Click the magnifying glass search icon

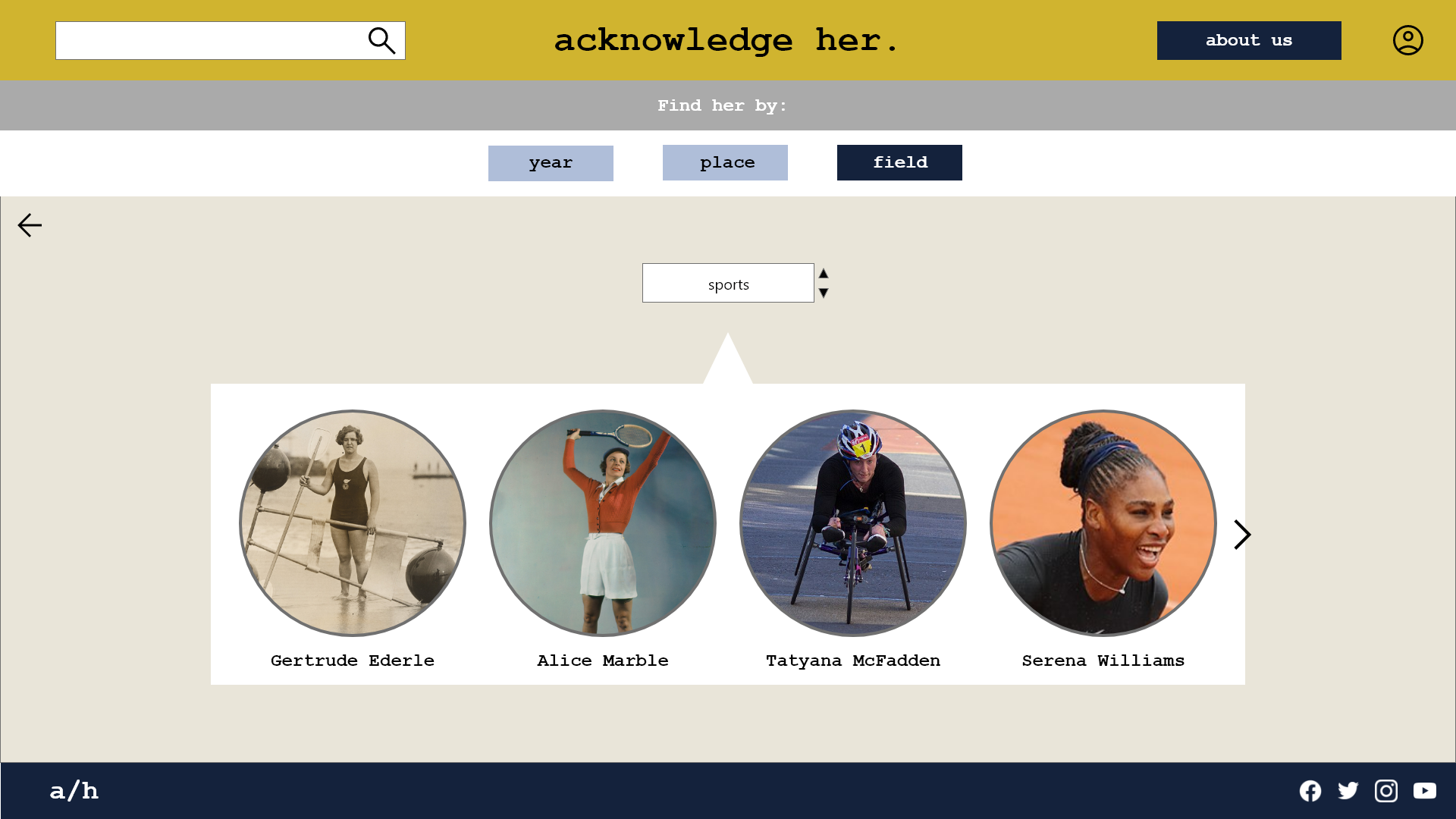[x=381, y=40]
